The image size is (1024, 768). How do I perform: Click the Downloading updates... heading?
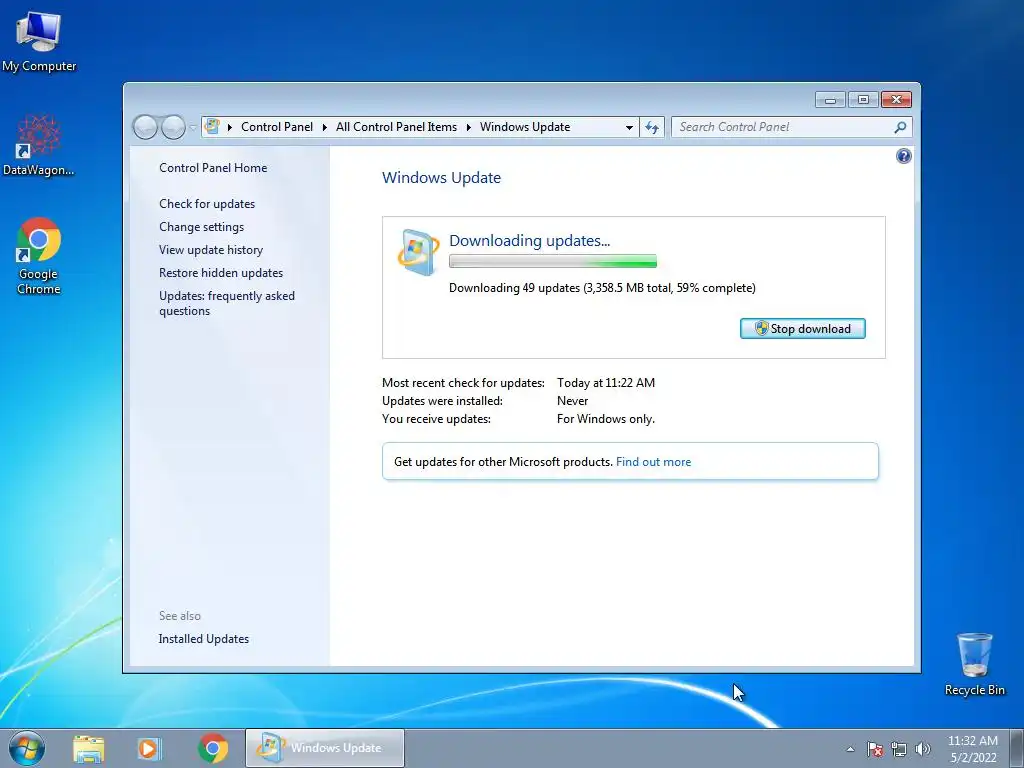click(530, 241)
